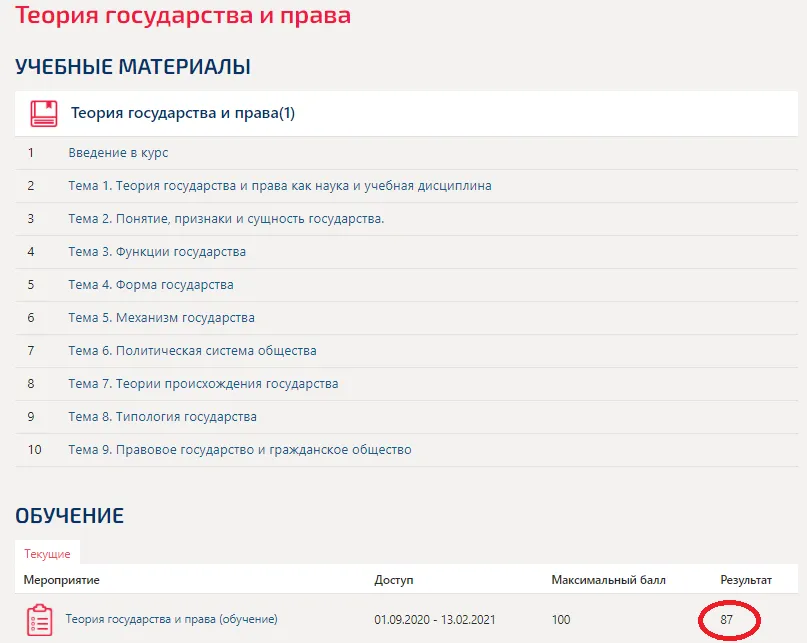Viewport: 807px width, 643px height.
Task: Click the Результат column header
Action: 746,580
